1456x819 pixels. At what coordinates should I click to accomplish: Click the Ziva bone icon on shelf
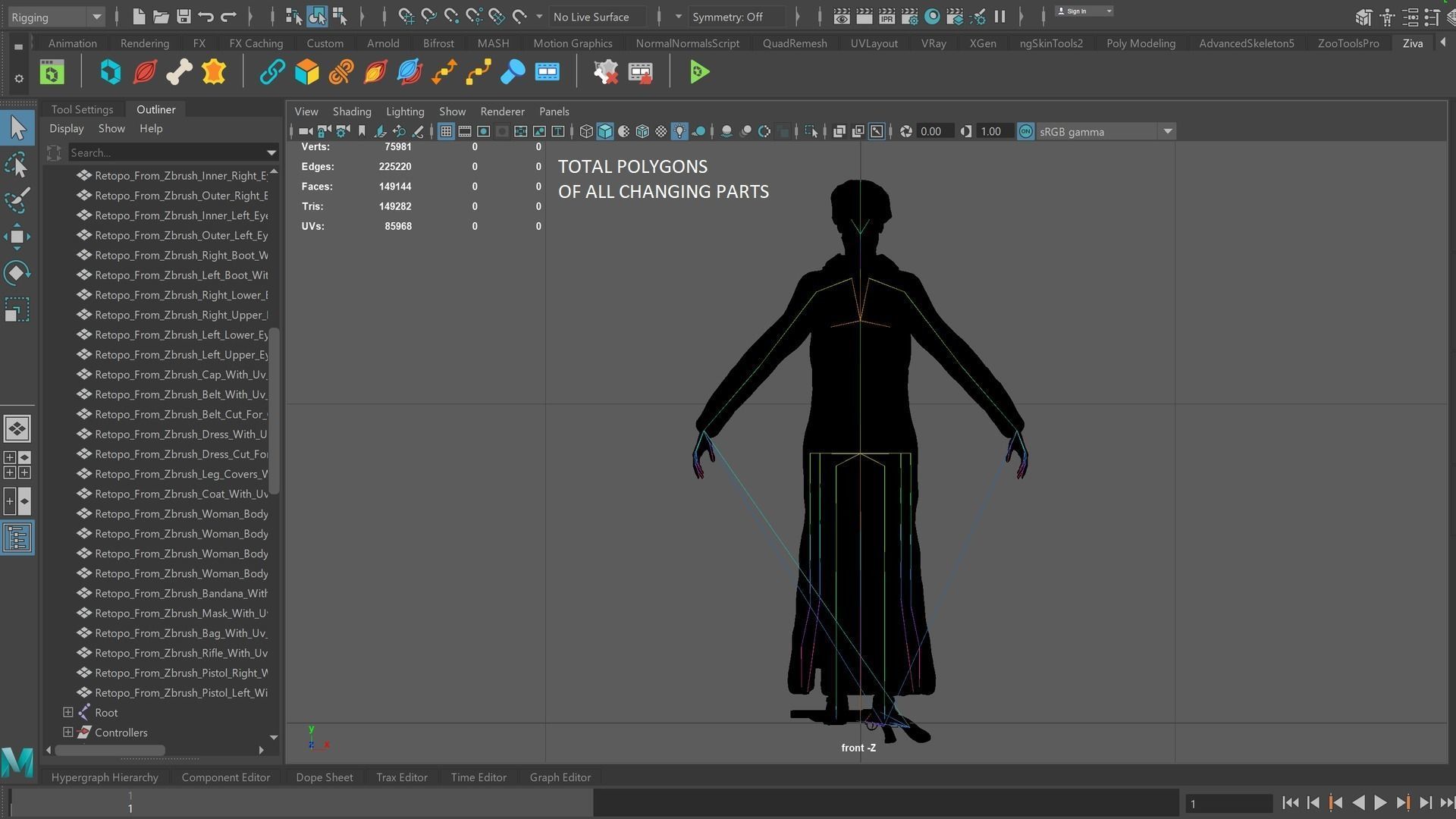179,72
